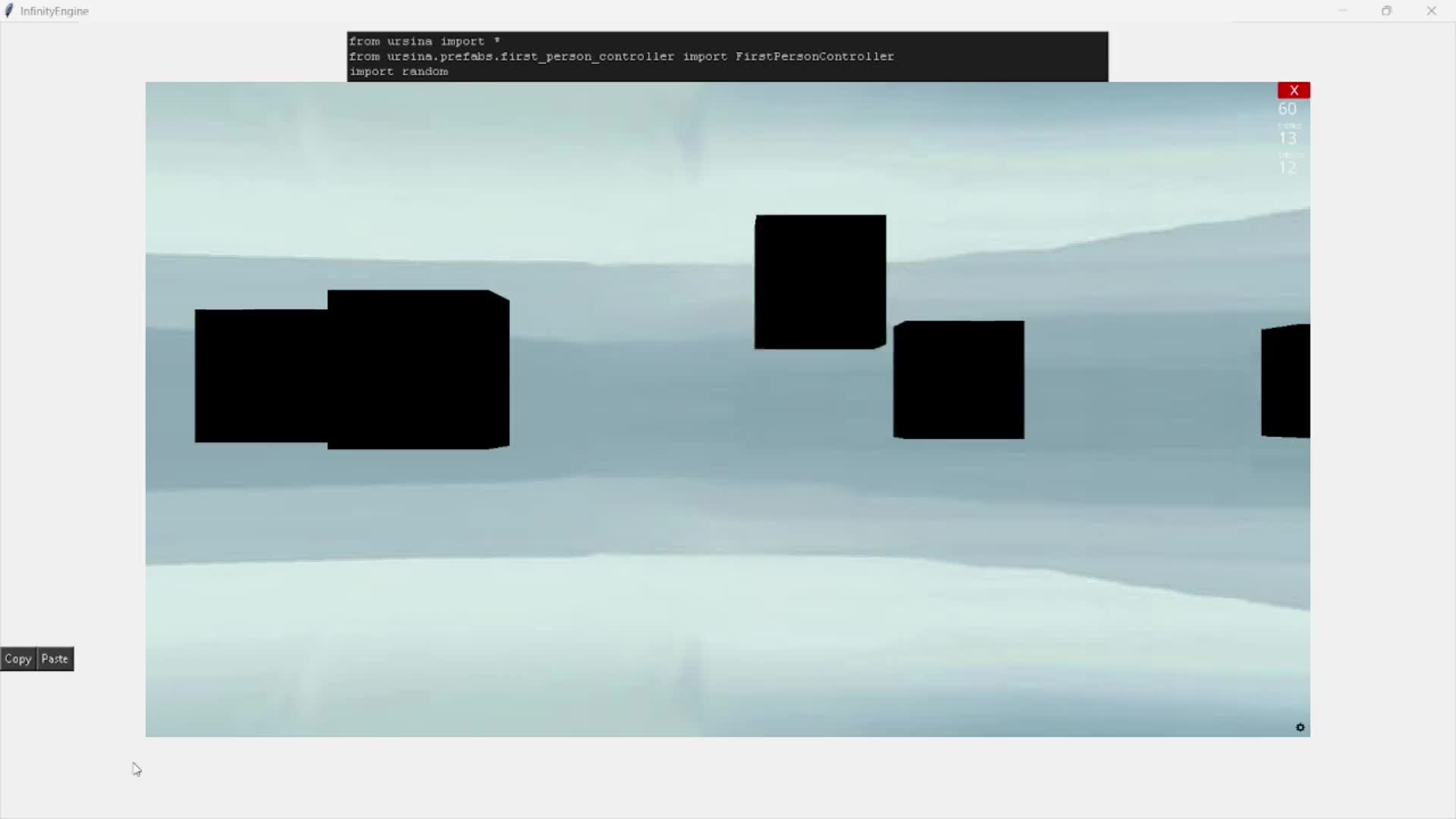This screenshot has width=1456, height=819.
Task: Toggle the settings gear in viewport corner
Action: [x=1300, y=727]
